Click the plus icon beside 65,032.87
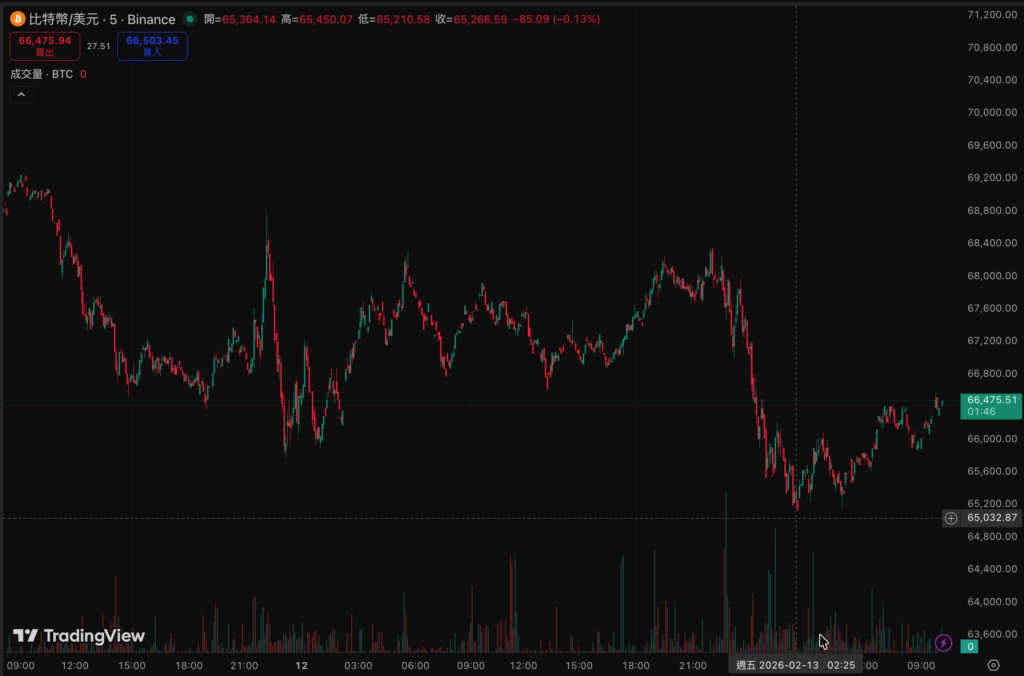 click(951, 518)
